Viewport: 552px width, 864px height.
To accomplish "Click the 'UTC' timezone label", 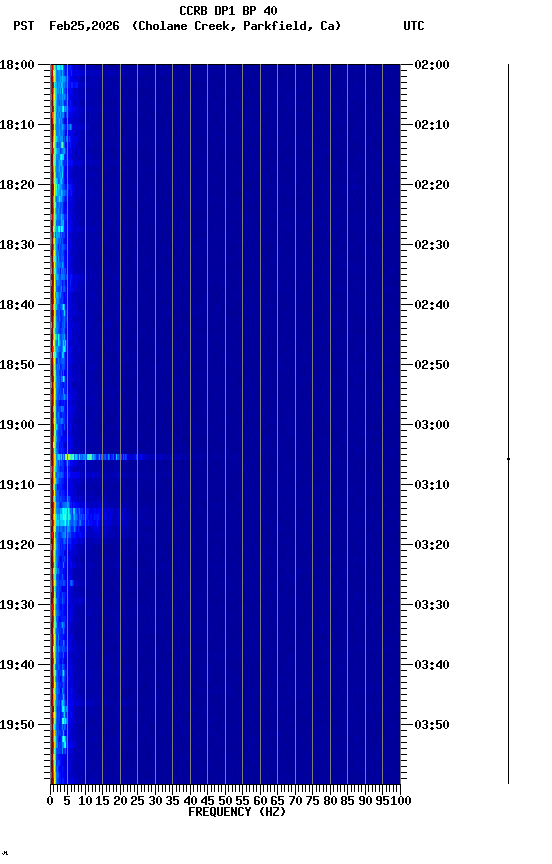I will pos(414,26).
